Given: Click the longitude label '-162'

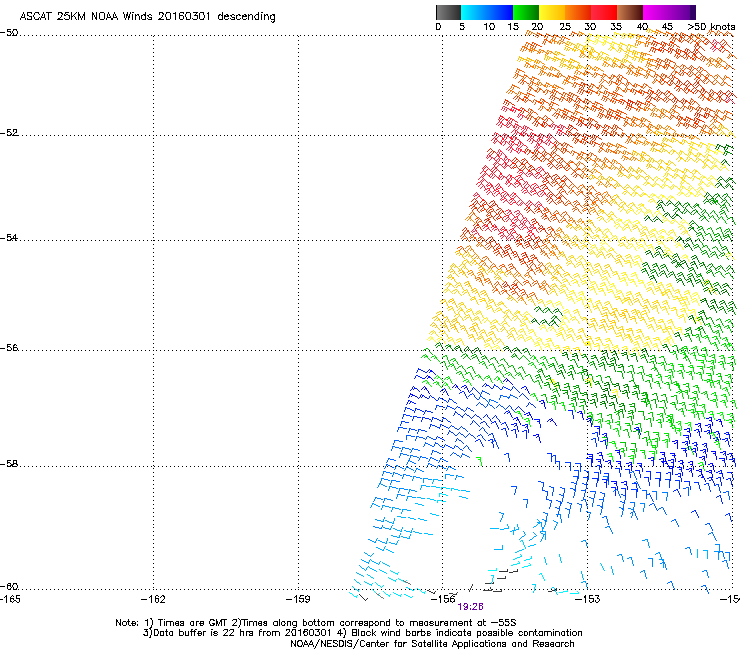Looking at the screenshot, I should tap(153, 599).
